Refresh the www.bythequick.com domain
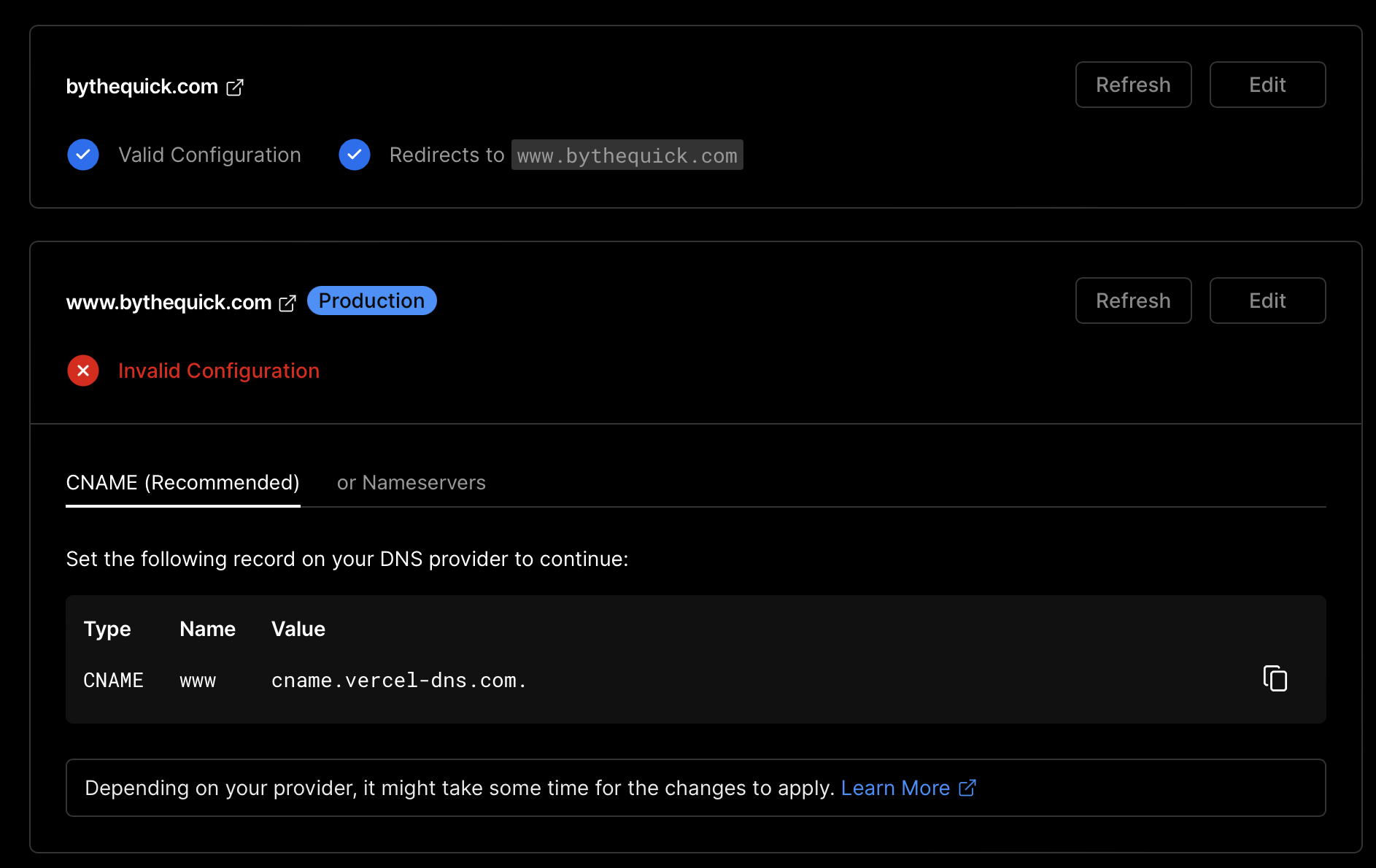Viewport: 1376px width, 868px height. (x=1133, y=301)
